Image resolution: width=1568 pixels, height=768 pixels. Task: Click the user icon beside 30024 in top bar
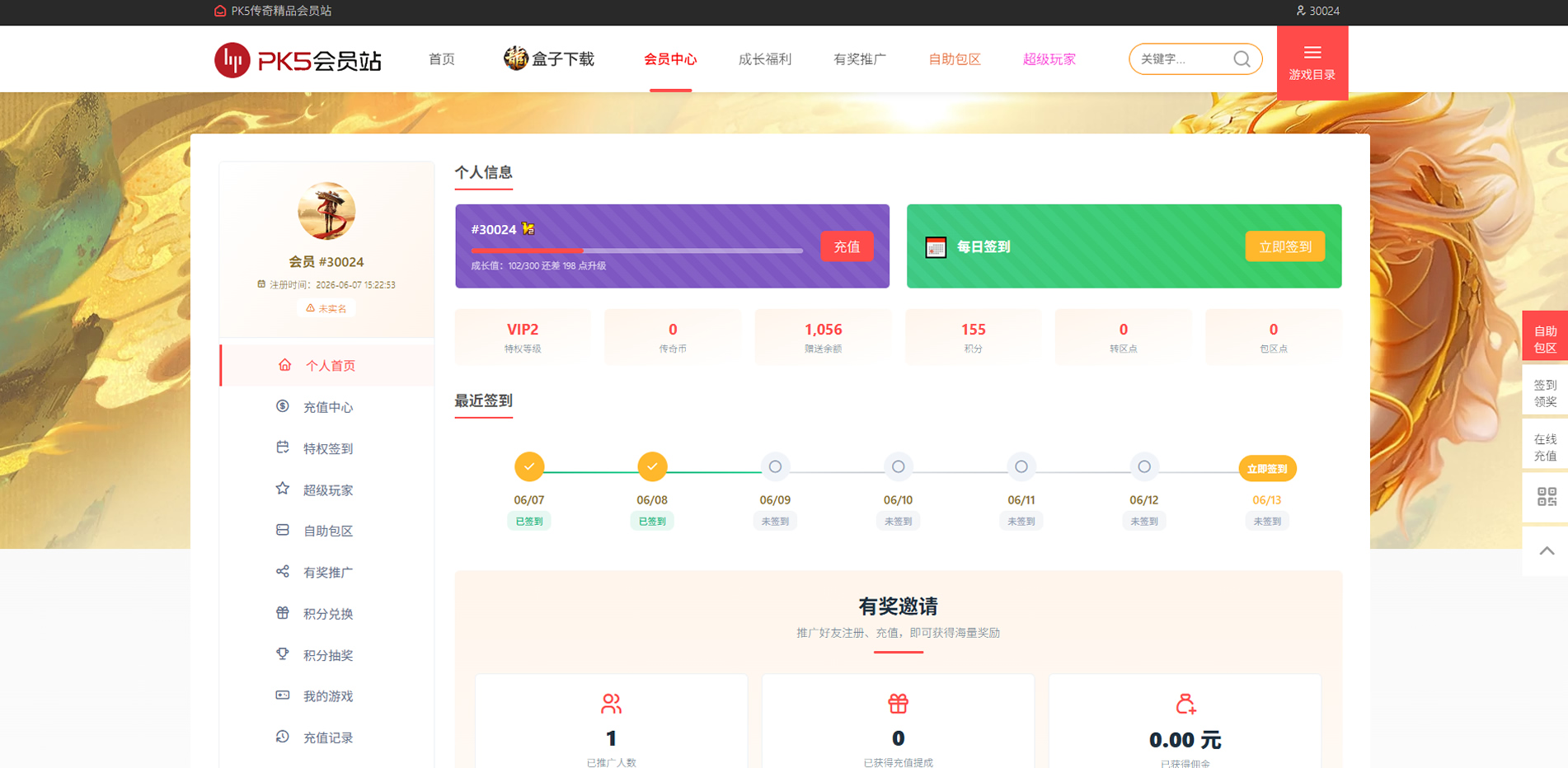click(x=1301, y=11)
